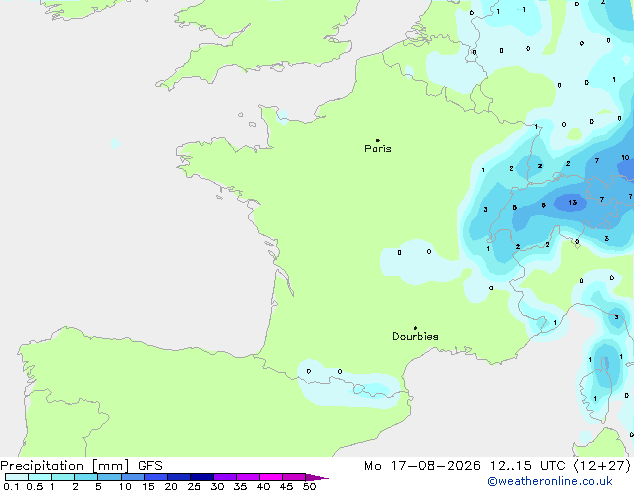Pick the 40 mm magenta legend swatch
This screenshot has width=634, height=490.
coord(271,477)
